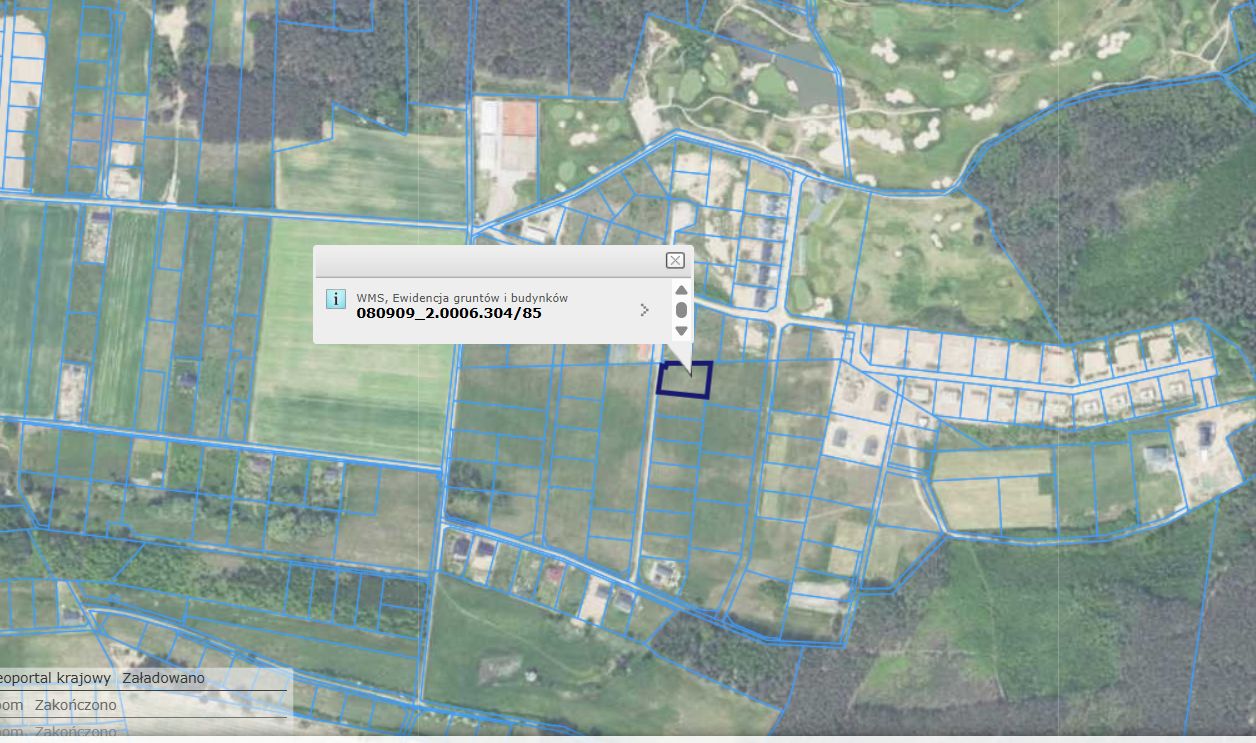
Task: Click the popup scroll down arrow
Action: (x=681, y=331)
